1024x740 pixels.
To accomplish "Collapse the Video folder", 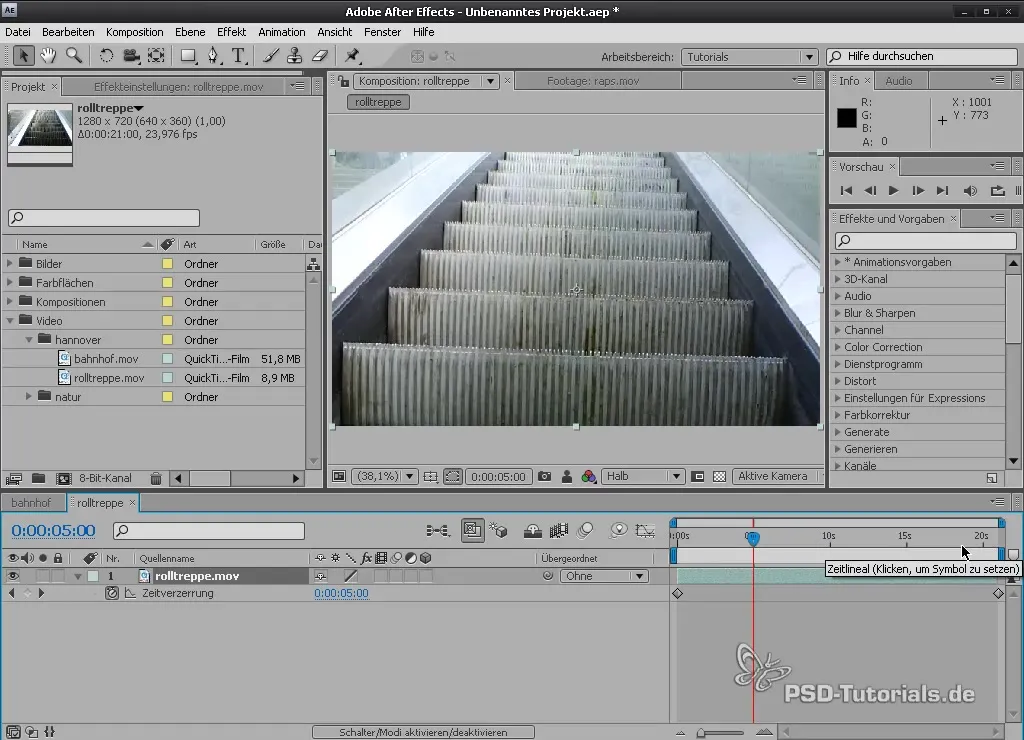I will (9, 321).
